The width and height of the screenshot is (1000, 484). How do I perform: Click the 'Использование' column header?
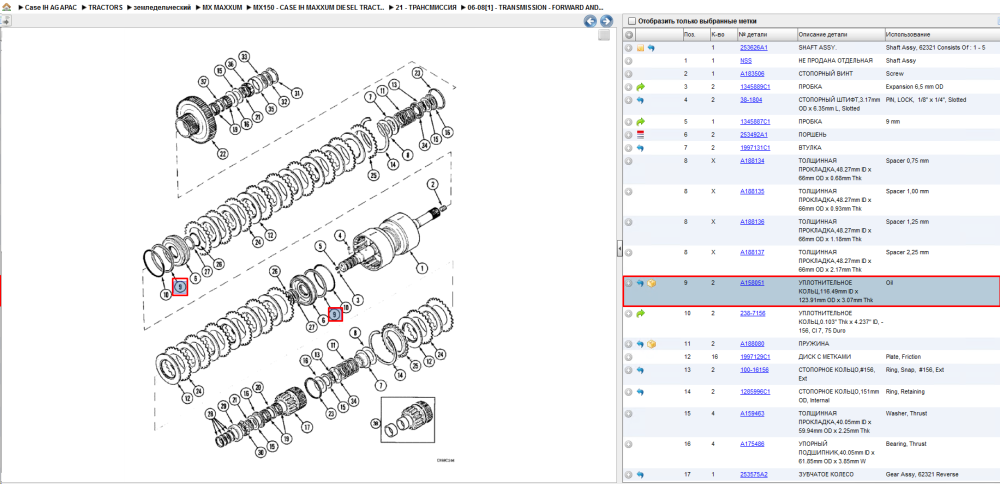click(x=941, y=34)
